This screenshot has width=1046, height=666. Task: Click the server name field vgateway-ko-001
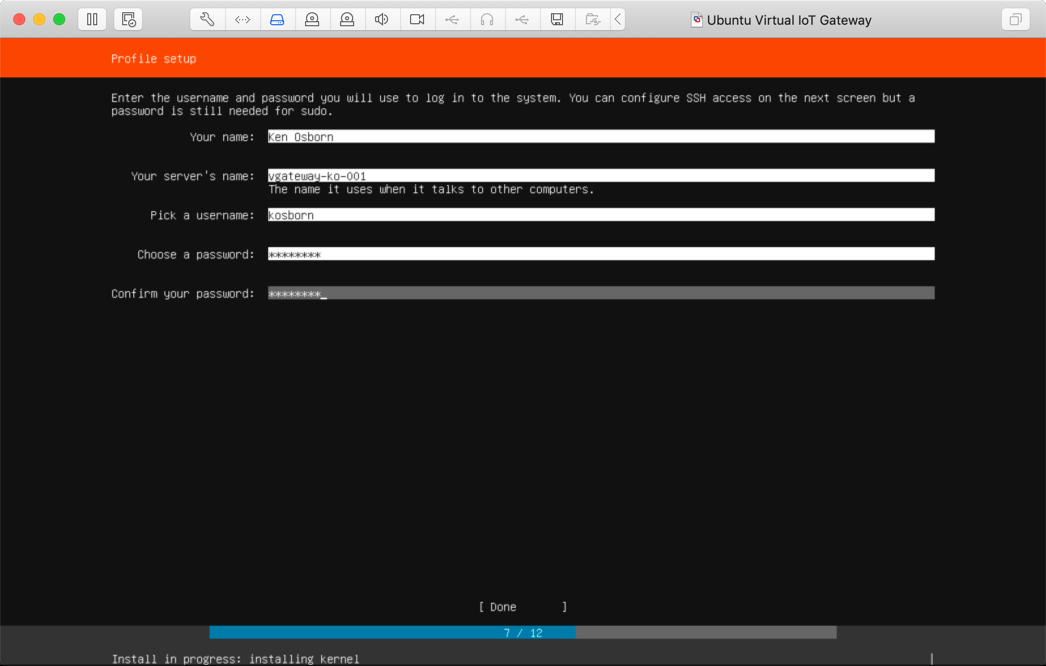[x=601, y=176]
